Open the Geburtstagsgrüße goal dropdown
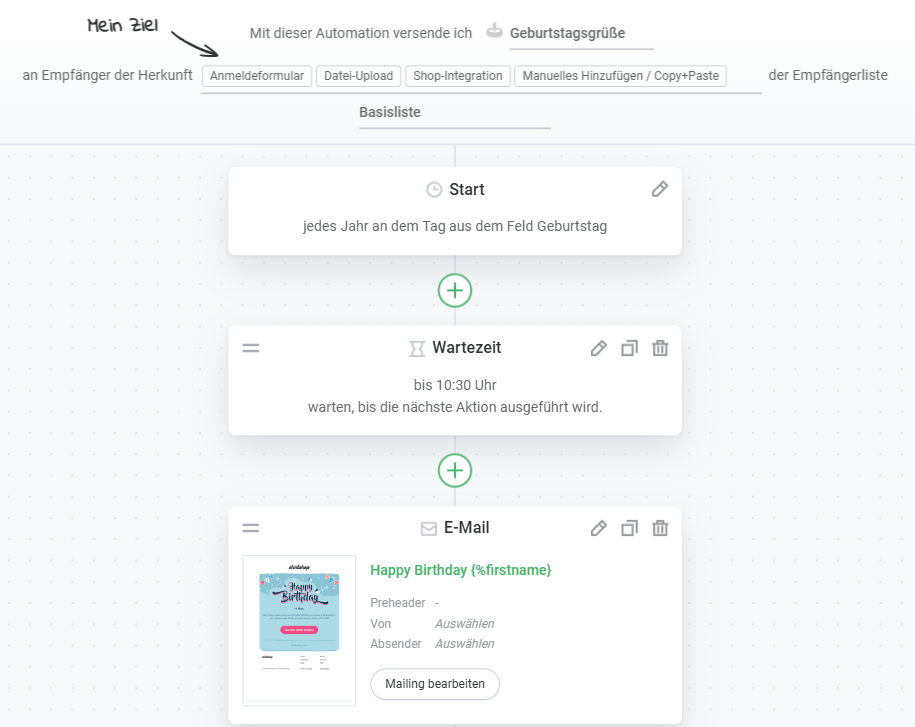 (580, 33)
